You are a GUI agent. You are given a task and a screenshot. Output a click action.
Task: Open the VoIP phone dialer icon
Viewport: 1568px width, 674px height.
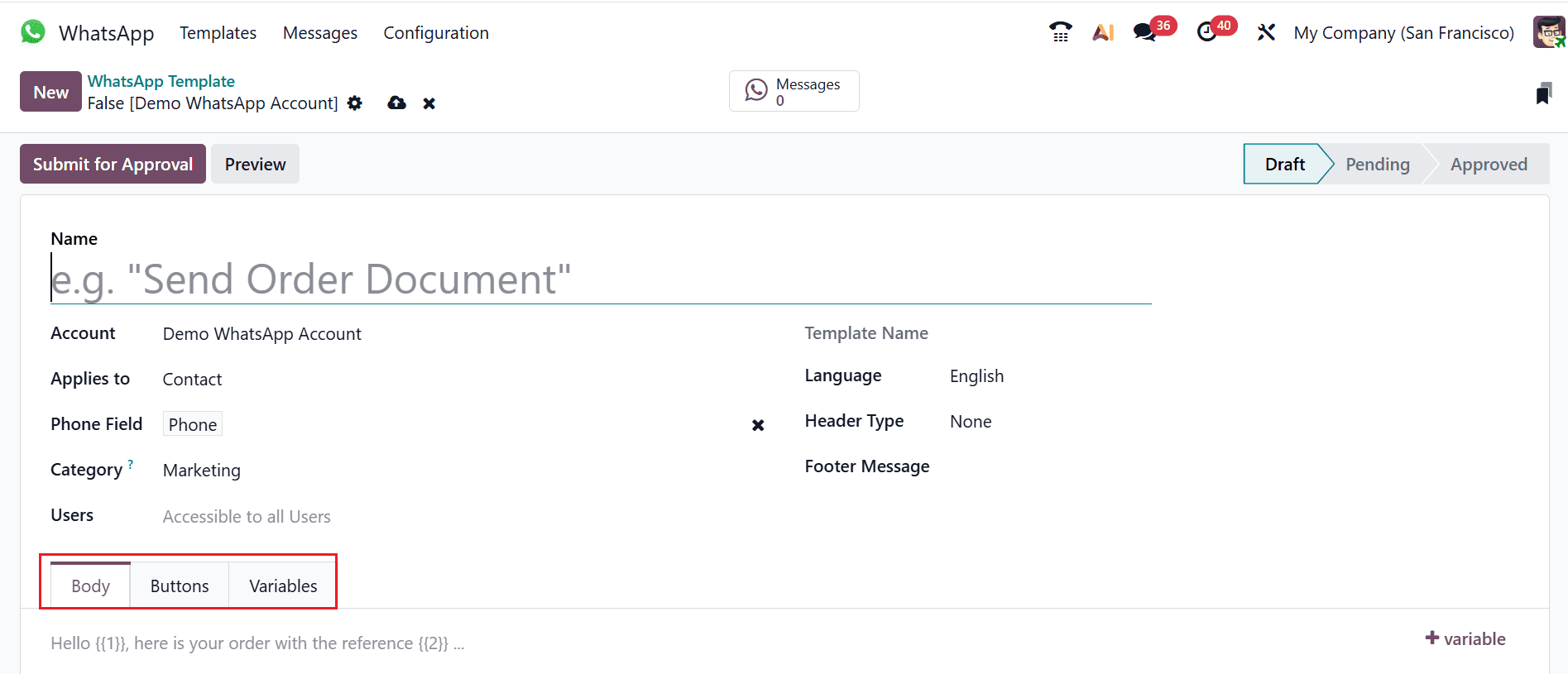click(1060, 32)
